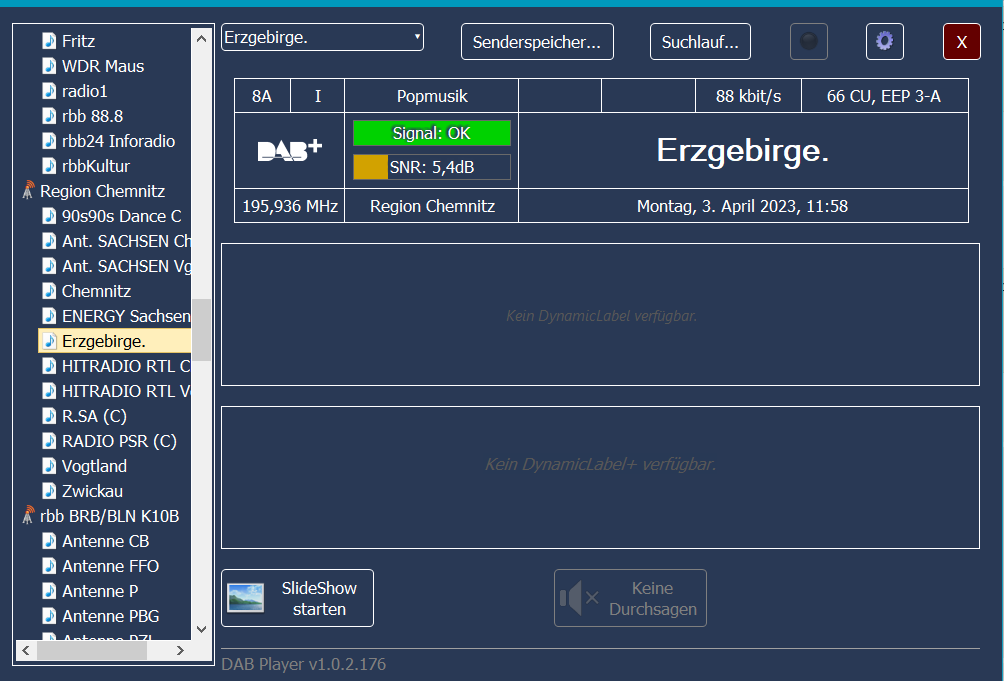Screen dimensions: 1004x681
Task: Click the round record indicator button
Action: pyautogui.click(x=809, y=41)
